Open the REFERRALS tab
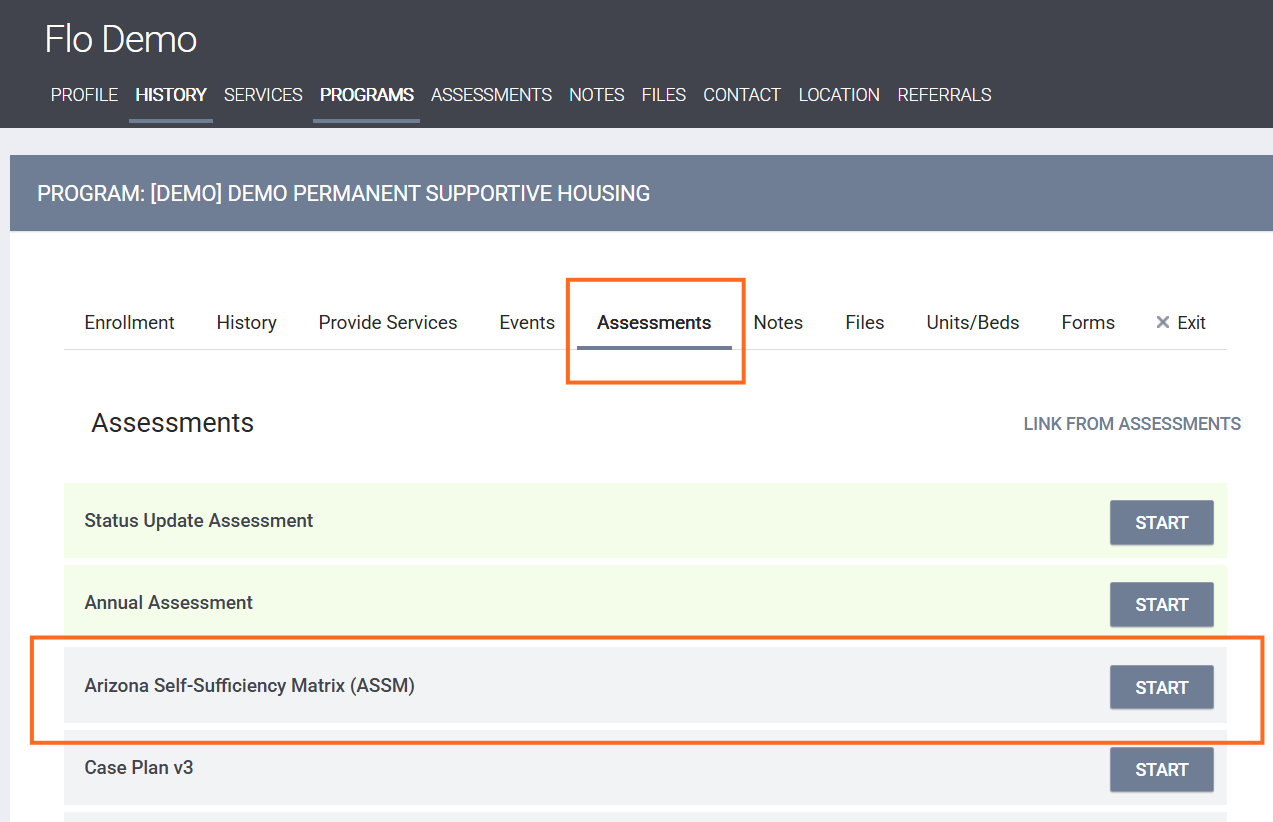This screenshot has width=1273, height=822. 944,95
